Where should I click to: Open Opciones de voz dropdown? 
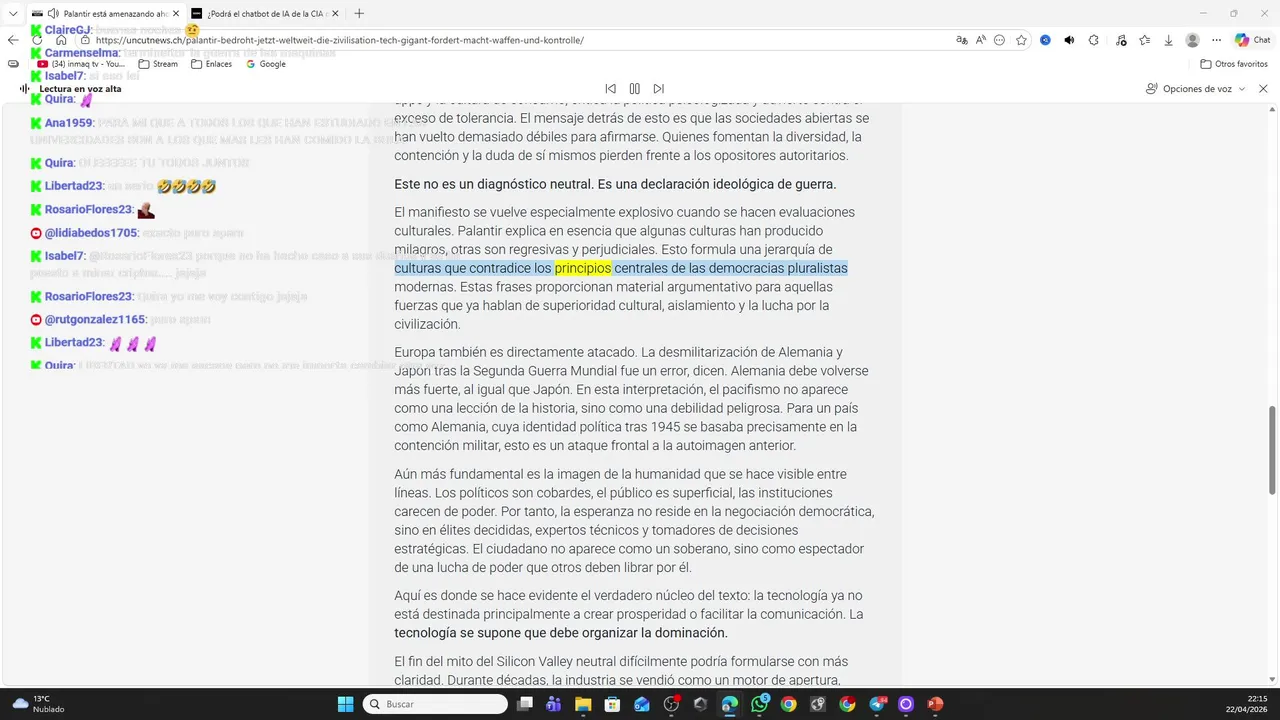1196,89
